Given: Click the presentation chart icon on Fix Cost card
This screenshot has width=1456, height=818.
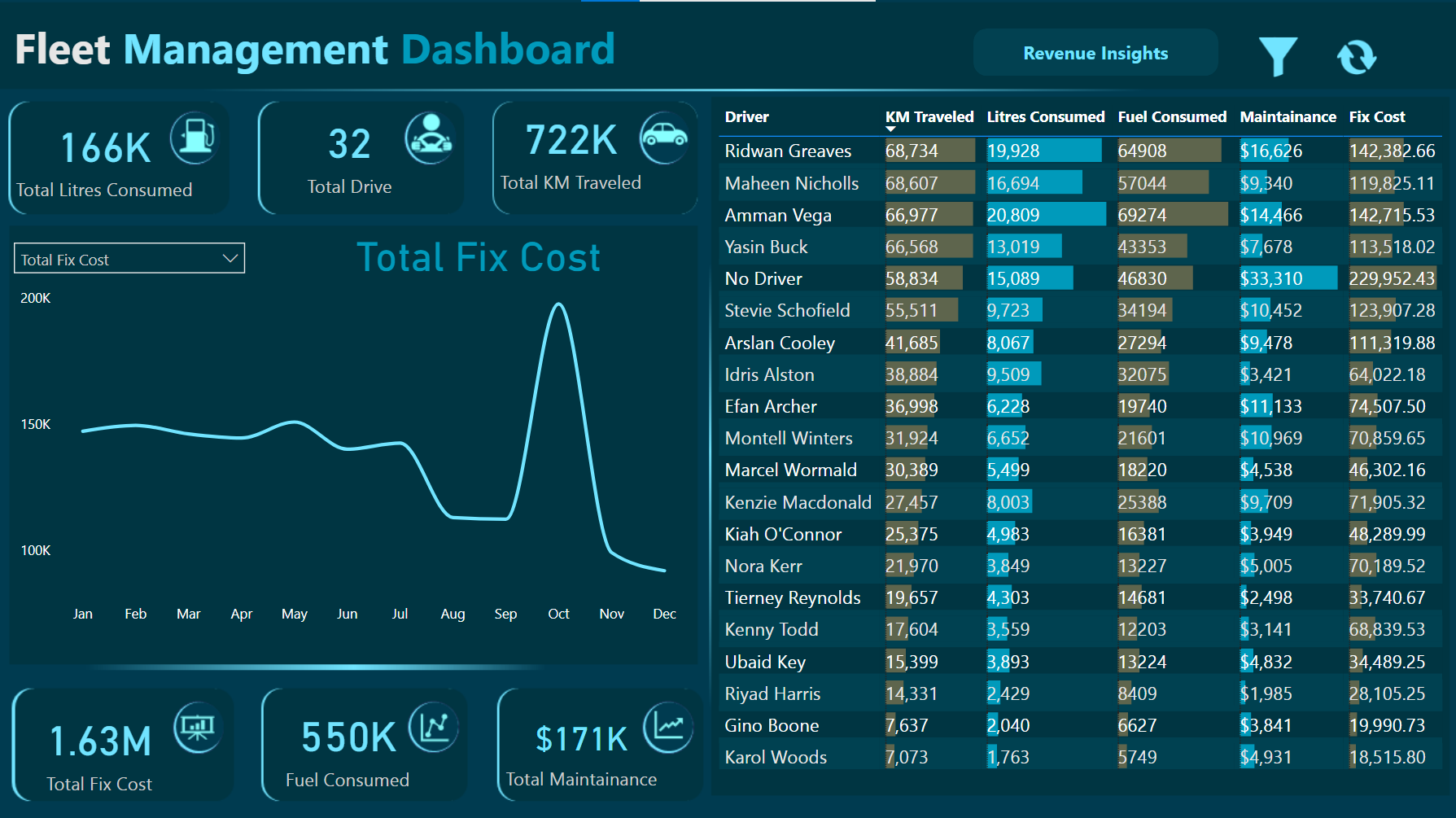Looking at the screenshot, I should (197, 726).
